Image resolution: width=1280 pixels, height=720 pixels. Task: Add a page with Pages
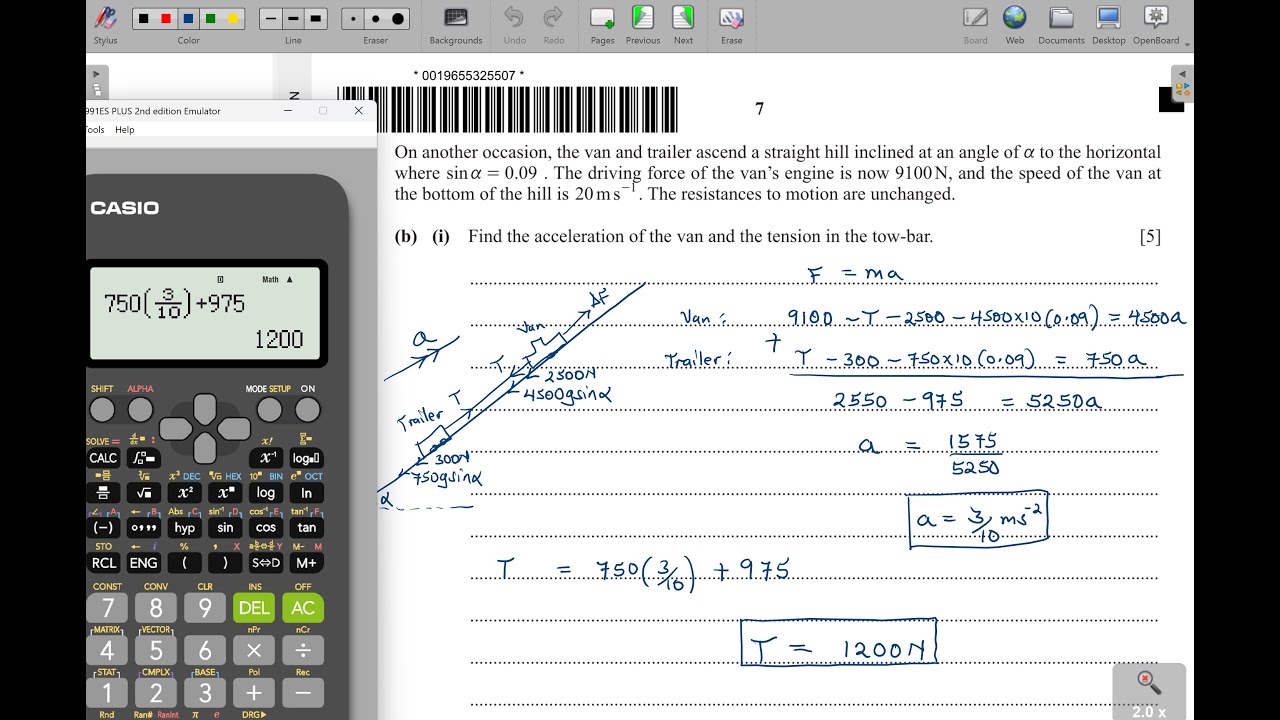(x=602, y=25)
